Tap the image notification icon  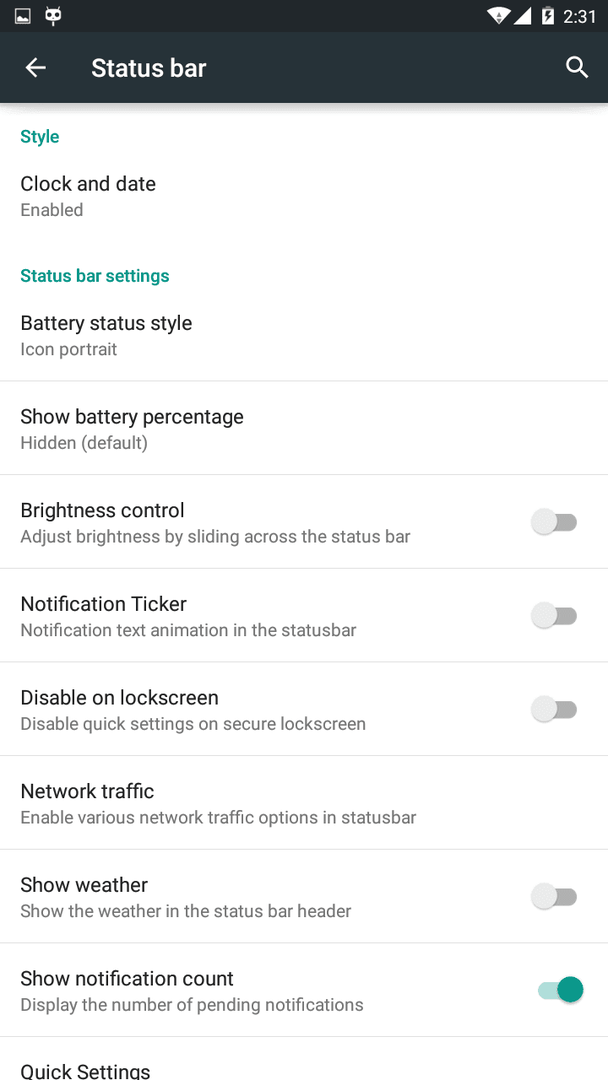tap(23, 15)
